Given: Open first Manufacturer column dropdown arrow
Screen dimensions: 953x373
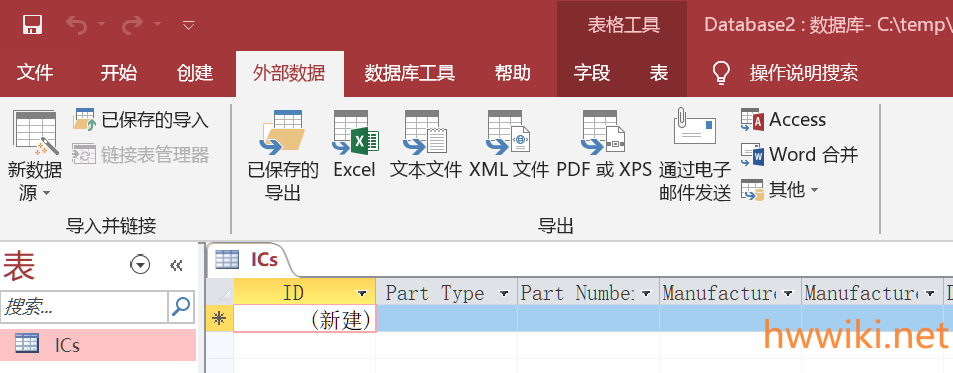Looking at the screenshot, I should [x=788, y=293].
